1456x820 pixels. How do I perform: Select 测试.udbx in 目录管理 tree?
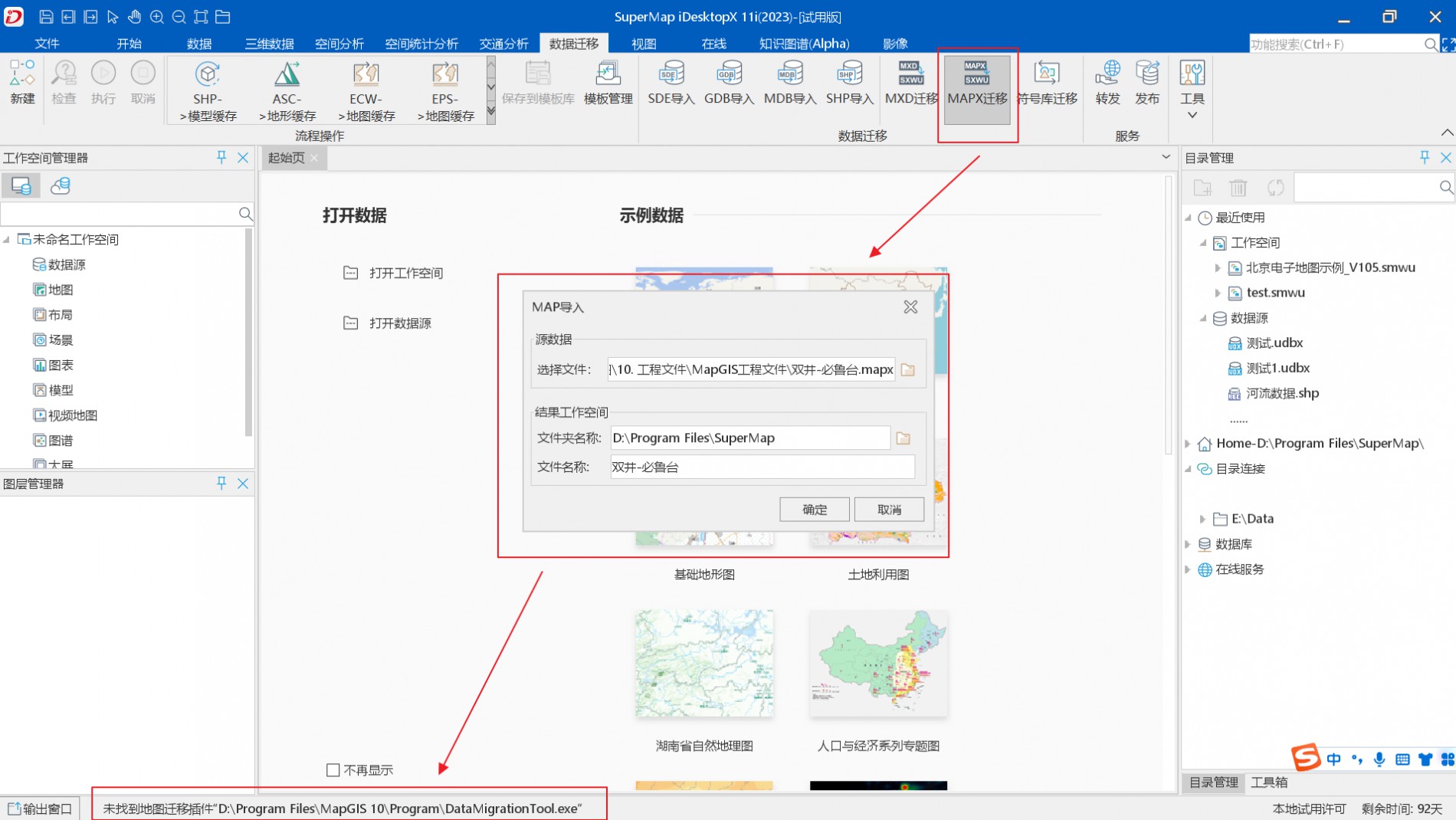click(1274, 343)
